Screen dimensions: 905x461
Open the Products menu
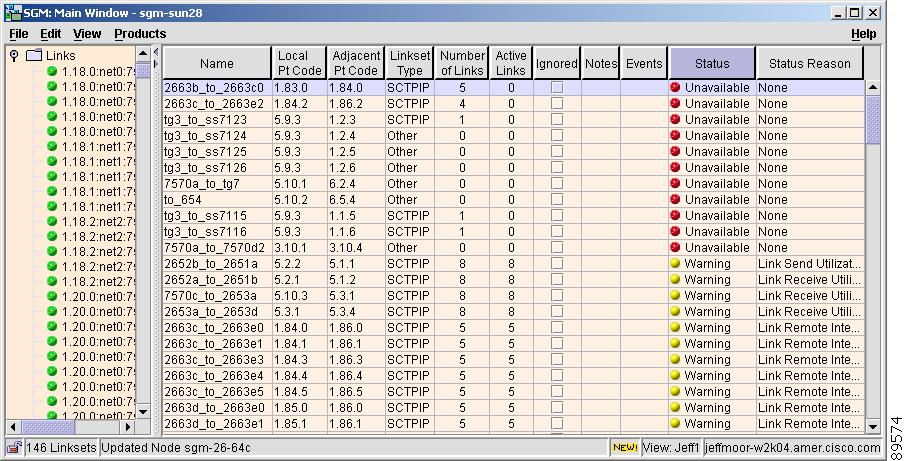tap(139, 34)
